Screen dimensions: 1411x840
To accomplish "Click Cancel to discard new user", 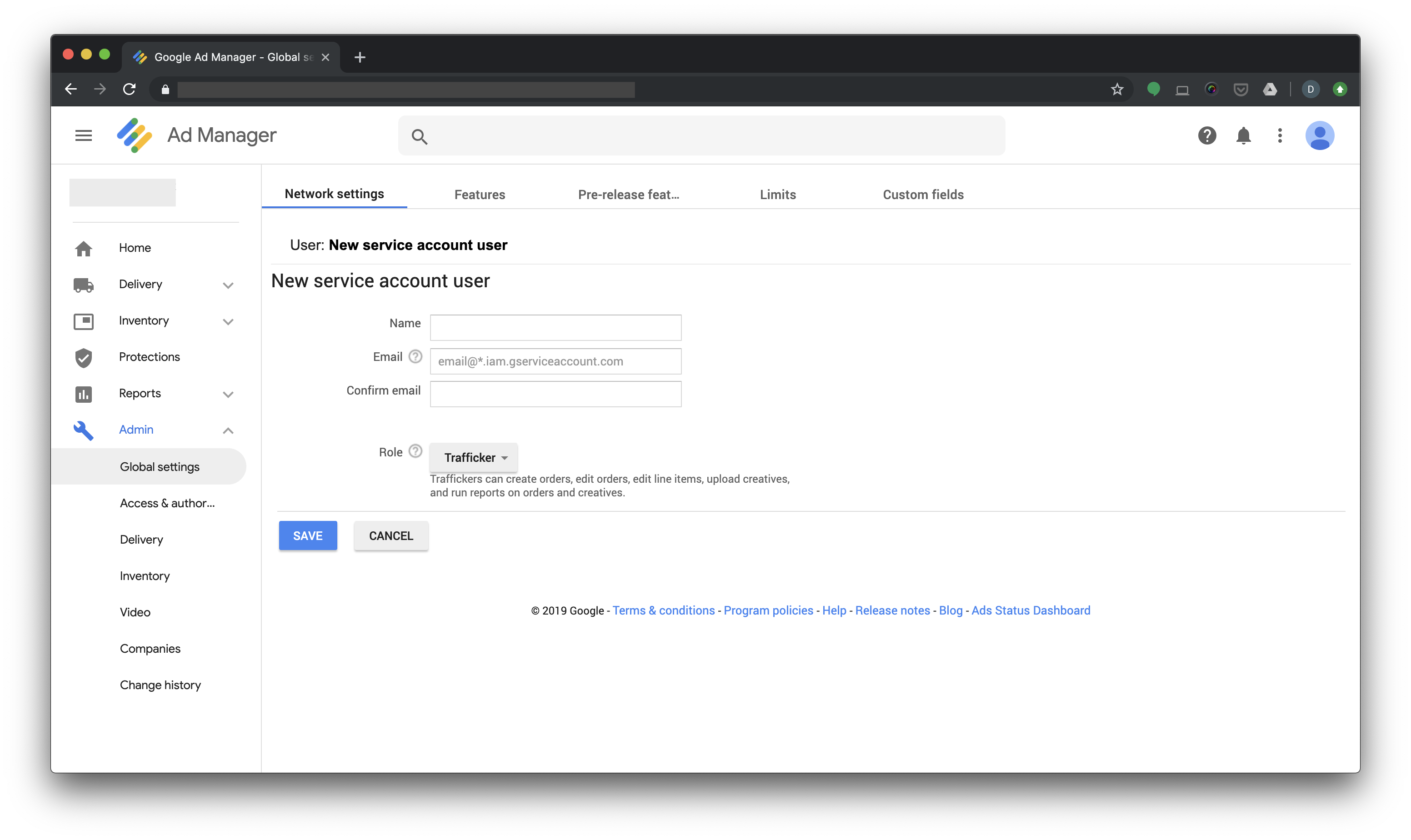I will [390, 535].
